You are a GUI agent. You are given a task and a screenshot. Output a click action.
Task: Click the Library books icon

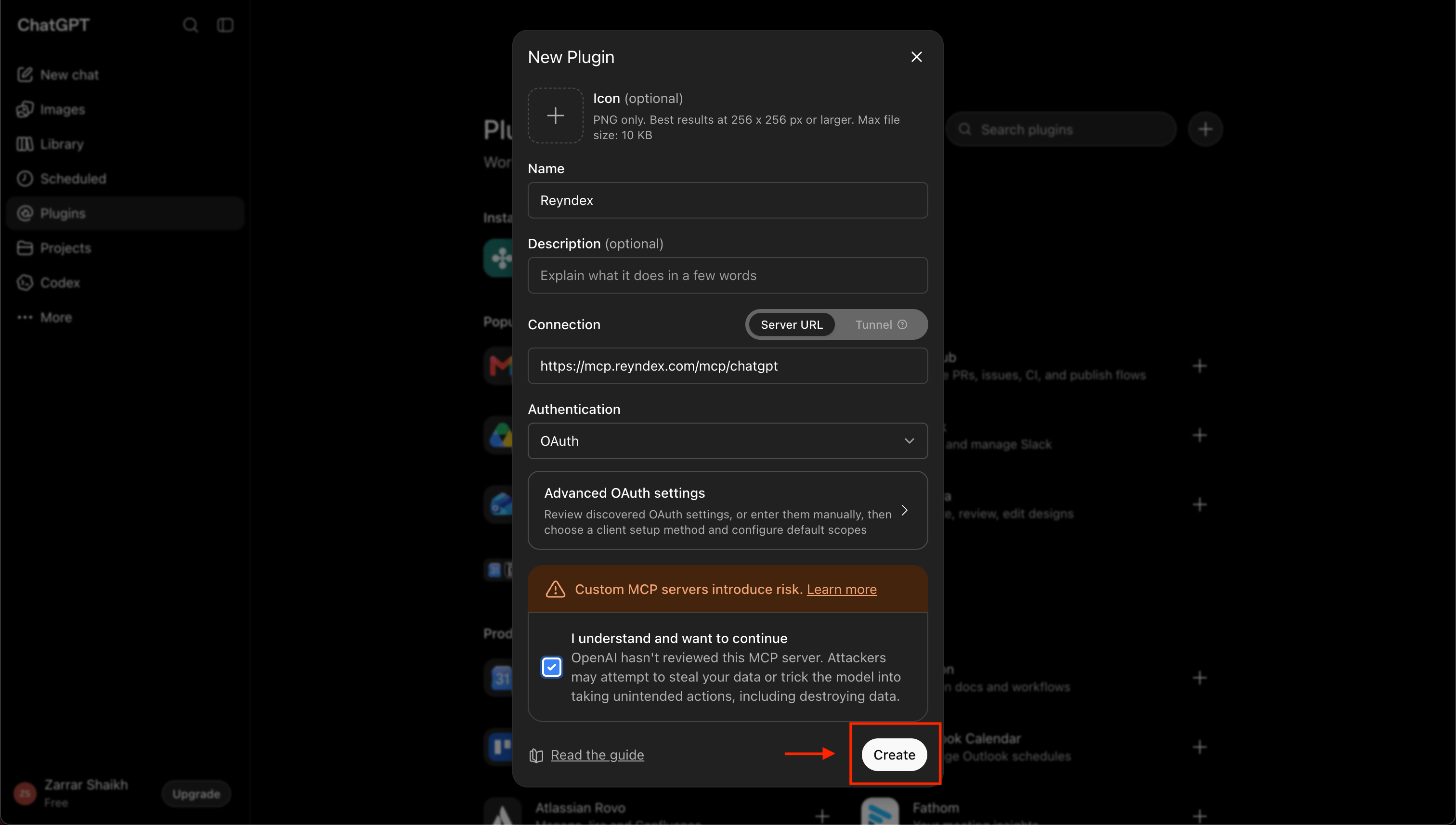(25, 144)
